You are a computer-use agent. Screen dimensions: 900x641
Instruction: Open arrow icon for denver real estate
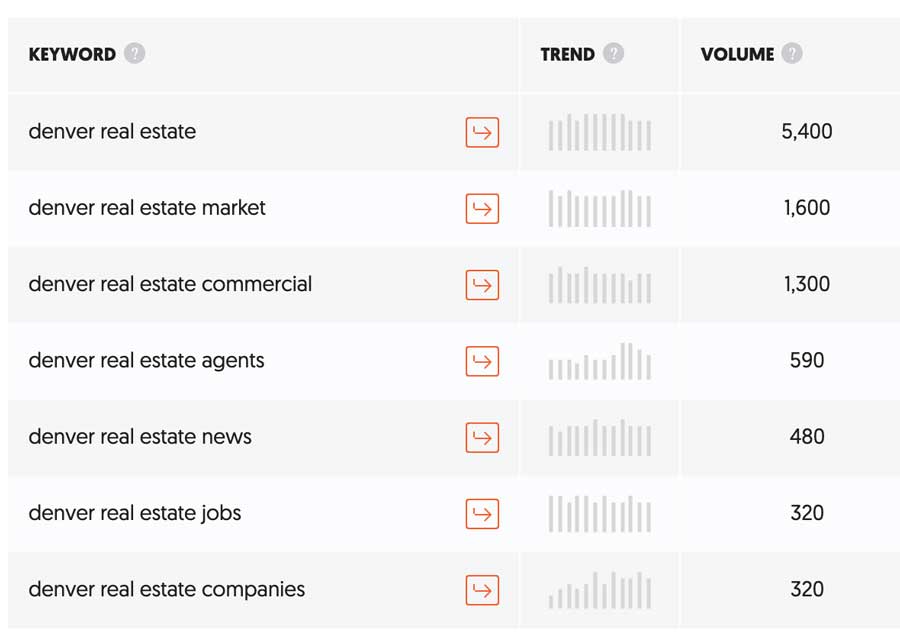coord(482,133)
